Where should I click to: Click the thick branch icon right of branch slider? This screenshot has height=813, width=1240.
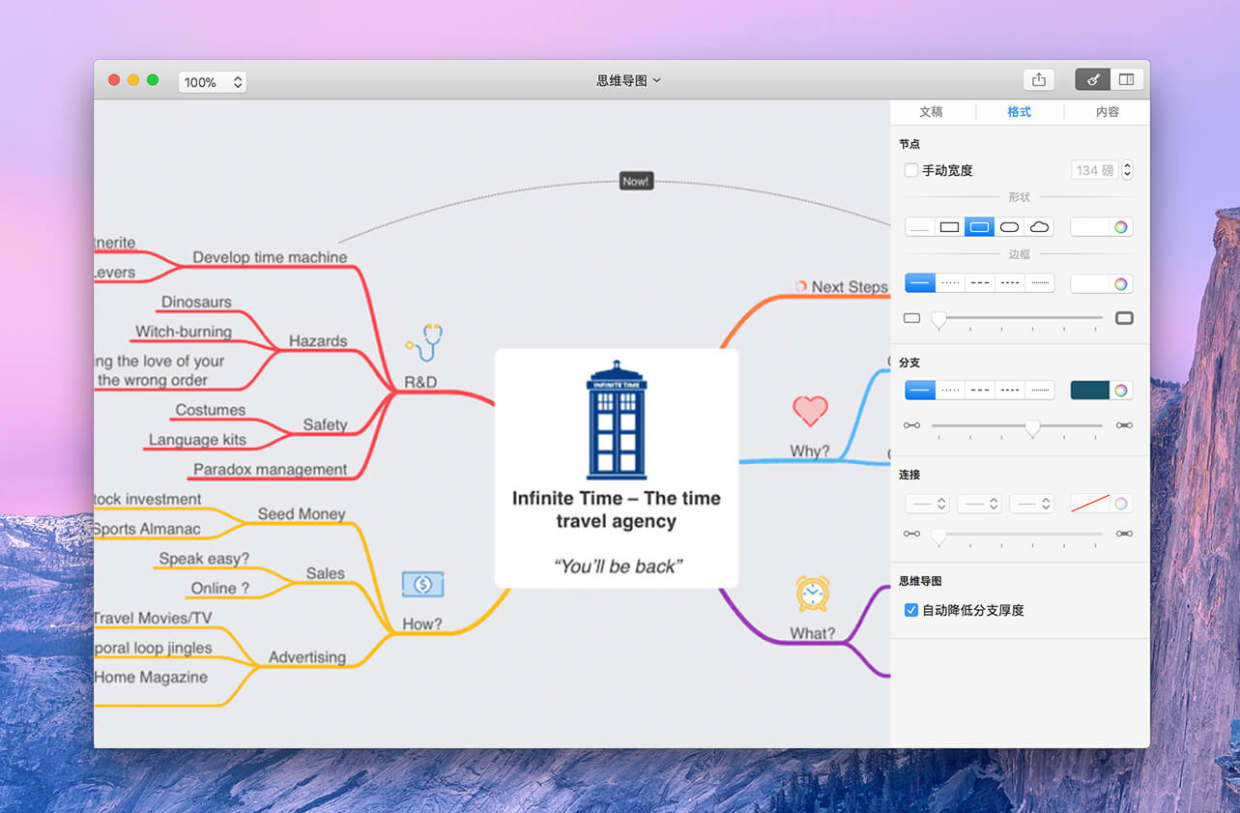pos(1124,425)
